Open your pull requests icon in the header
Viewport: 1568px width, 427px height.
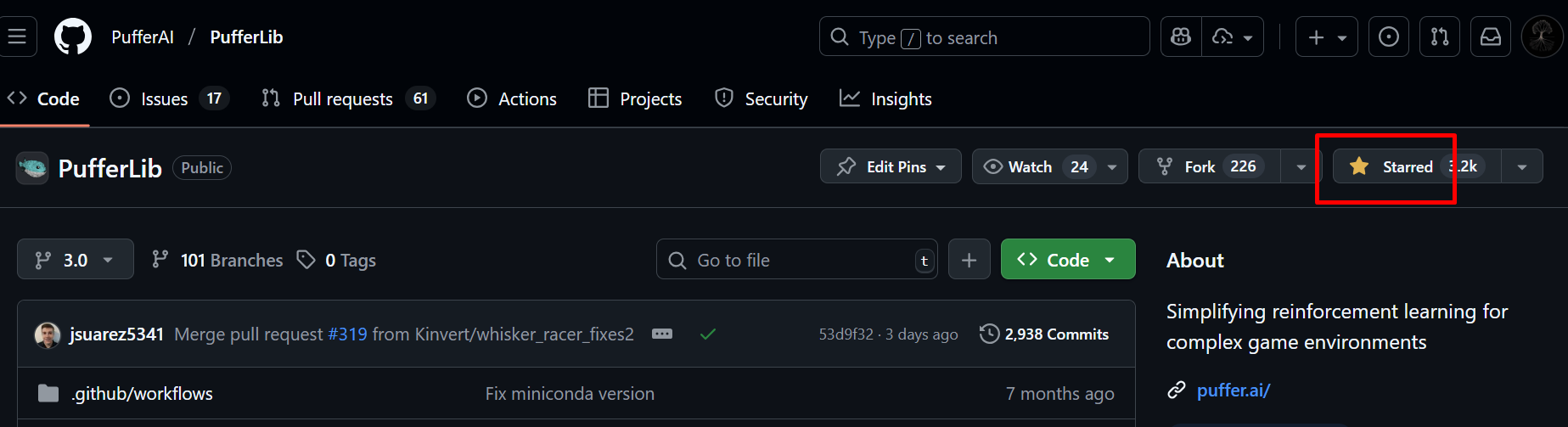[x=1440, y=37]
